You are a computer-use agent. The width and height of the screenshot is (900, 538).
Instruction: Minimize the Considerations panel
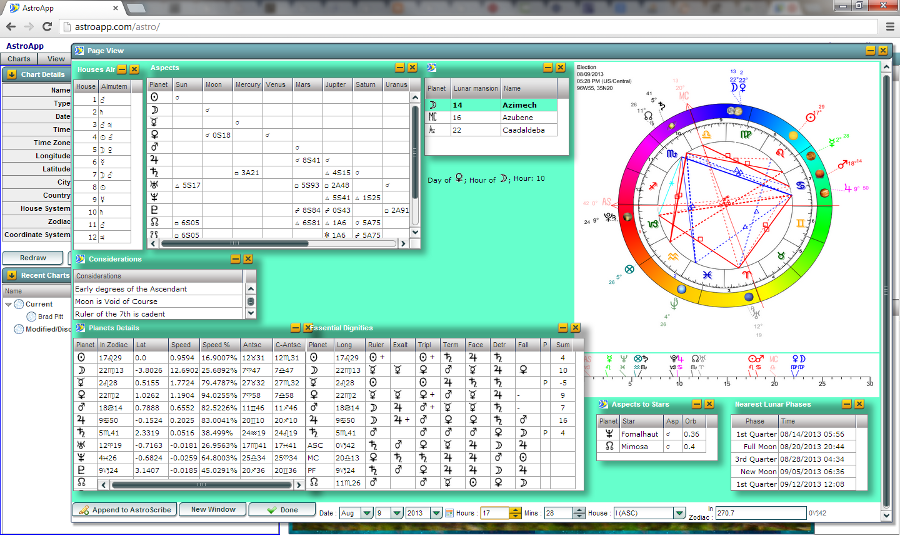pyautogui.click(x=234, y=259)
